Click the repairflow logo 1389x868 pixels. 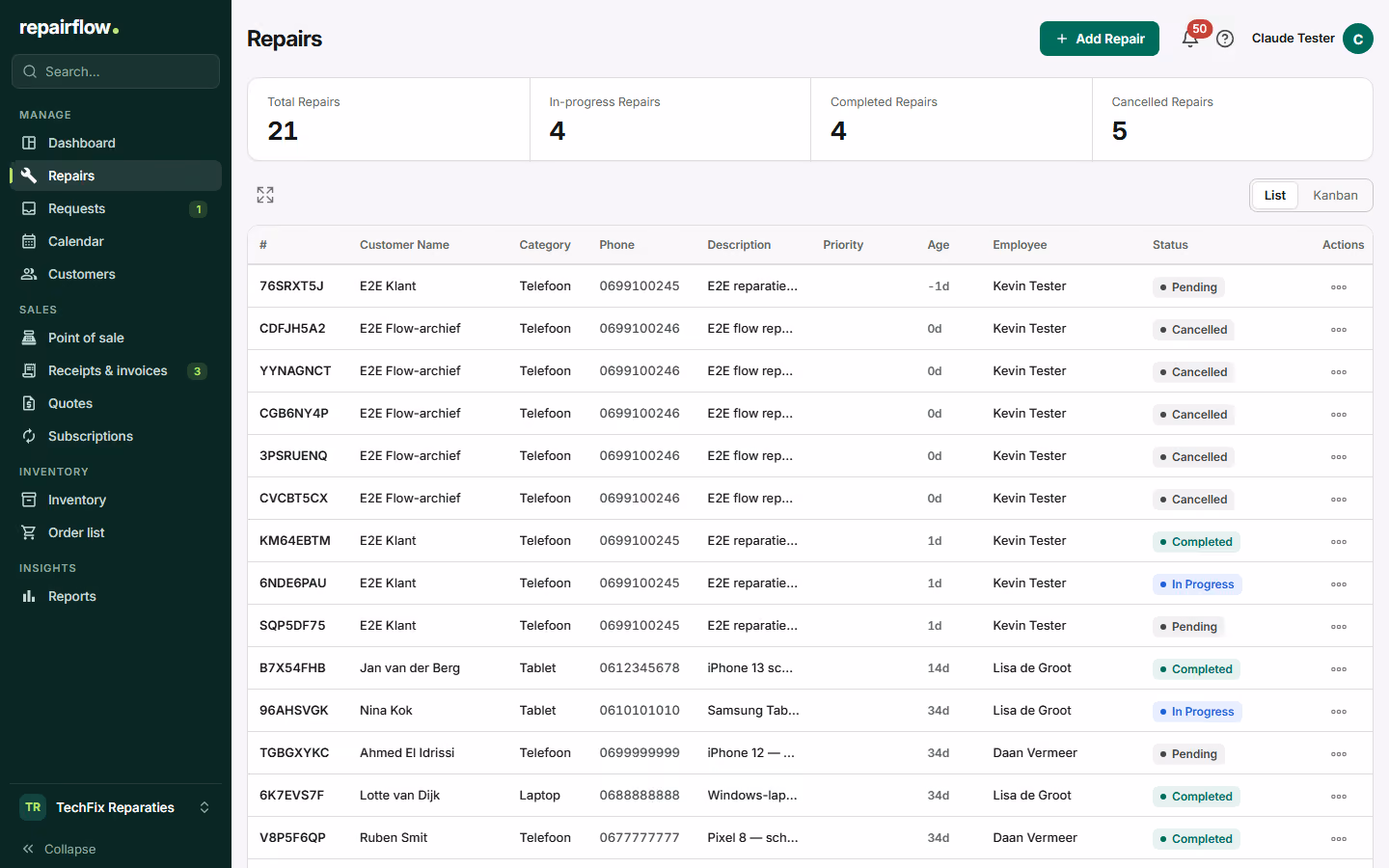click(69, 28)
